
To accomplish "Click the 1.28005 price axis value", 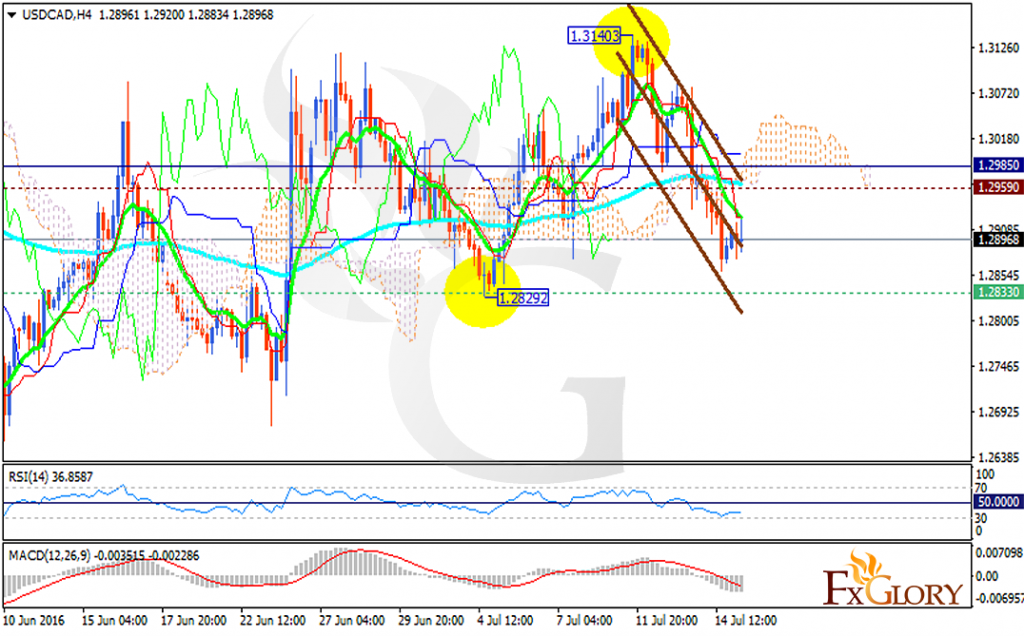I will (x=997, y=321).
